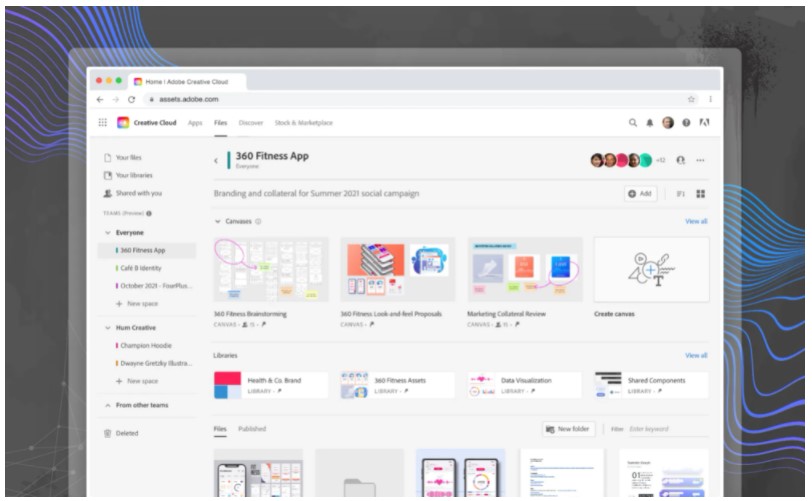Click the Add button

tap(640, 194)
